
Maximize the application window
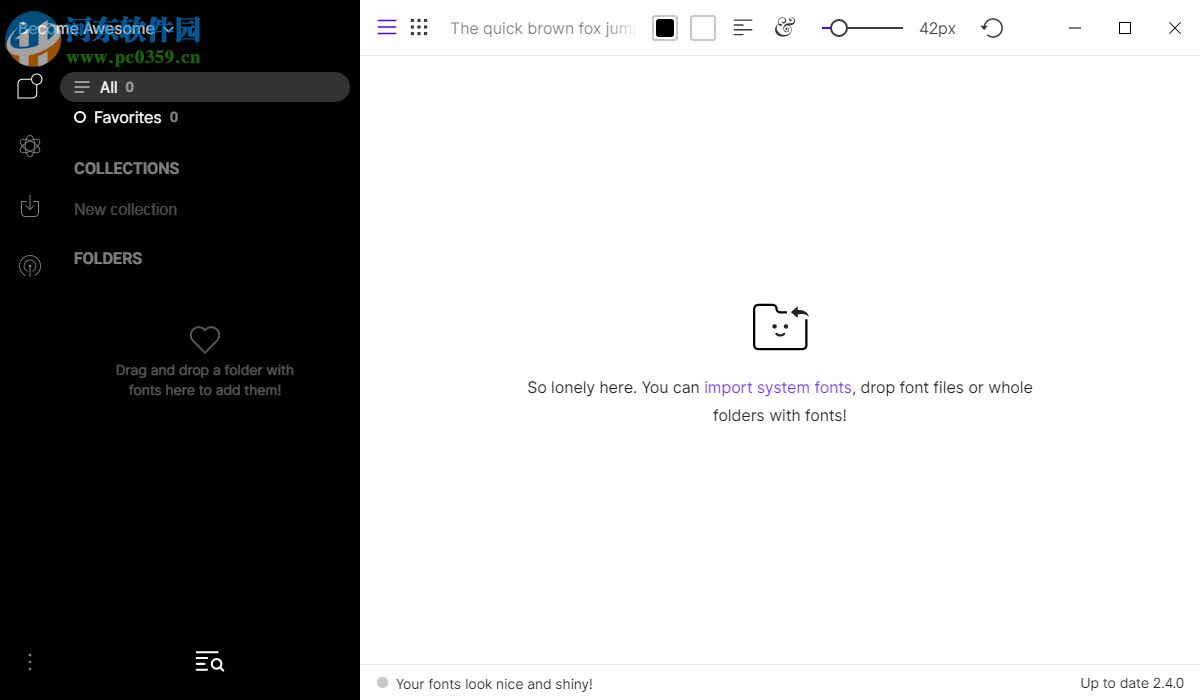(x=1125, y=28)
